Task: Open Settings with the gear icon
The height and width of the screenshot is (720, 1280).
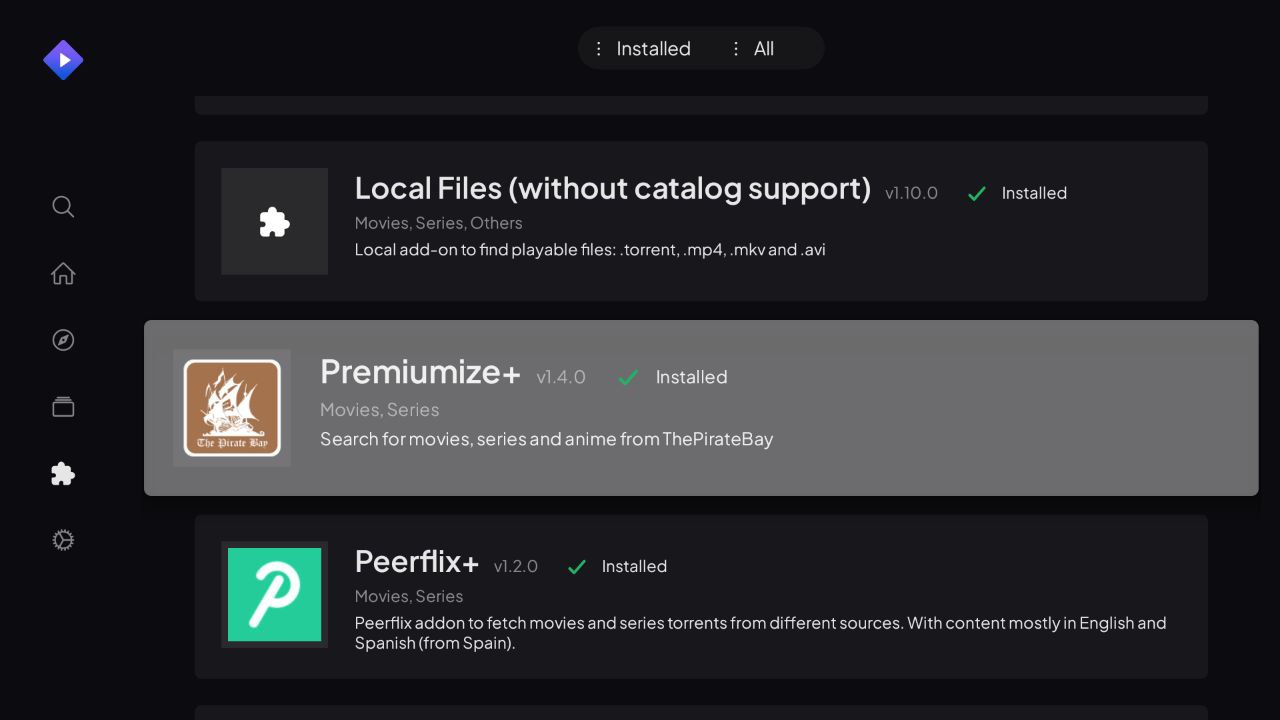Action: pos(62,540)
